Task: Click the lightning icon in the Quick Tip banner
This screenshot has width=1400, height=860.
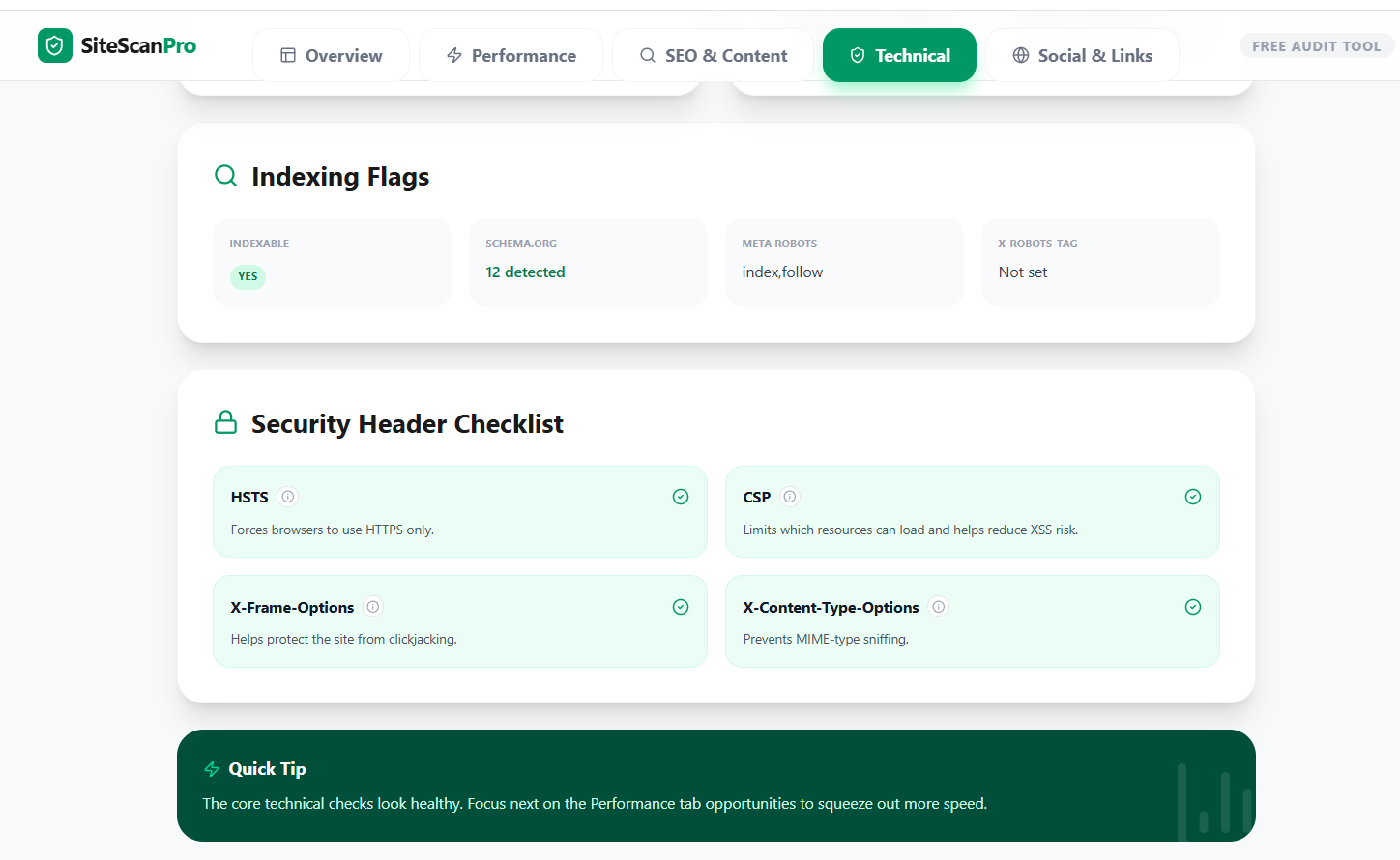Action: tap(210, 768)
